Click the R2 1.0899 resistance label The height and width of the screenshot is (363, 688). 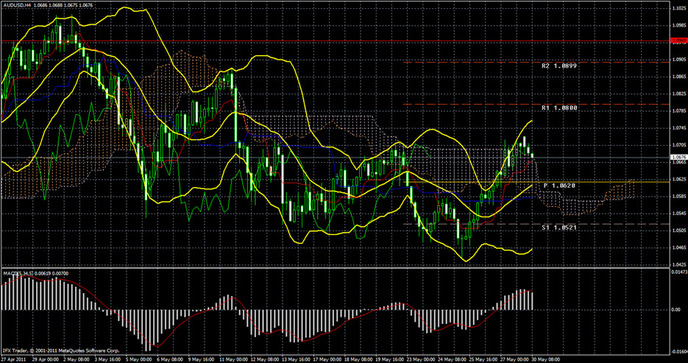(x=559, y=65)
